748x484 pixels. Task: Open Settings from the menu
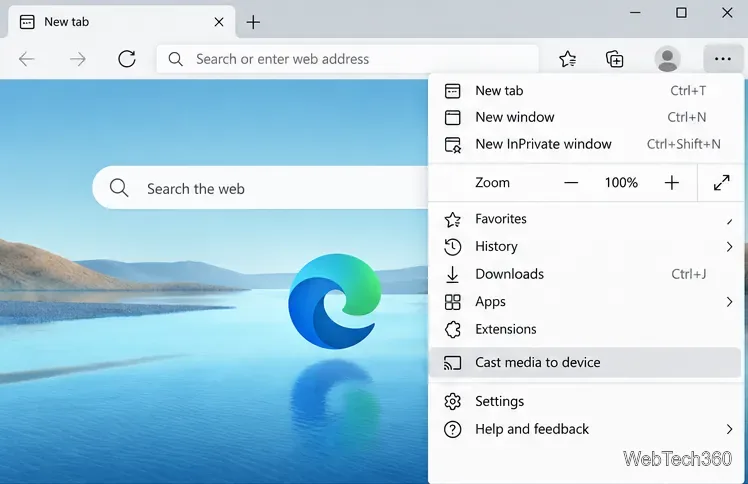point(586,402)
